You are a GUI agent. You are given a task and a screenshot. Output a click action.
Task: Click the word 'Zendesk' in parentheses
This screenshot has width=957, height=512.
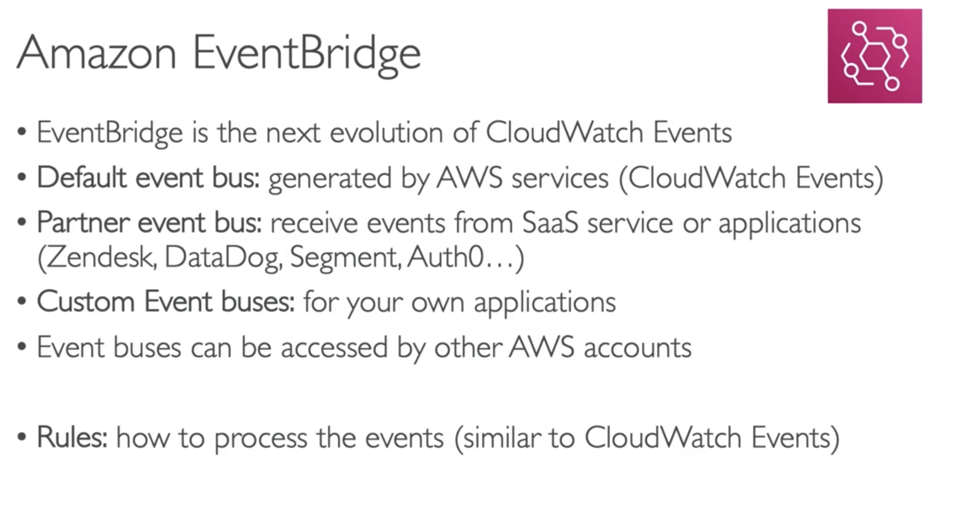point(101,257)
